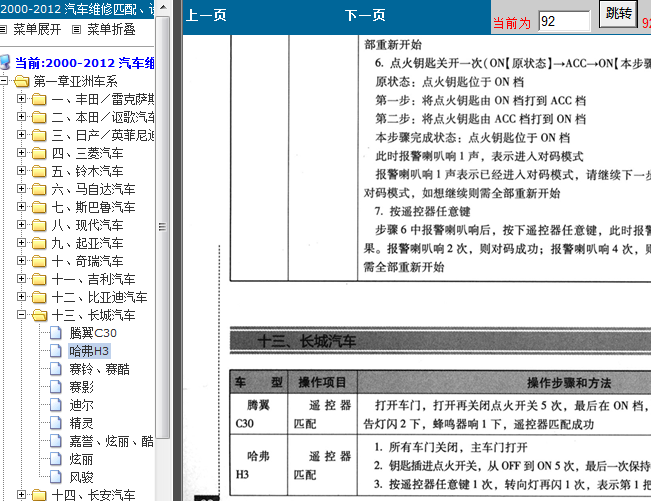
Task: Click the folder icon of 七、斯巴鲁汽车
Action: coord(39,207)
